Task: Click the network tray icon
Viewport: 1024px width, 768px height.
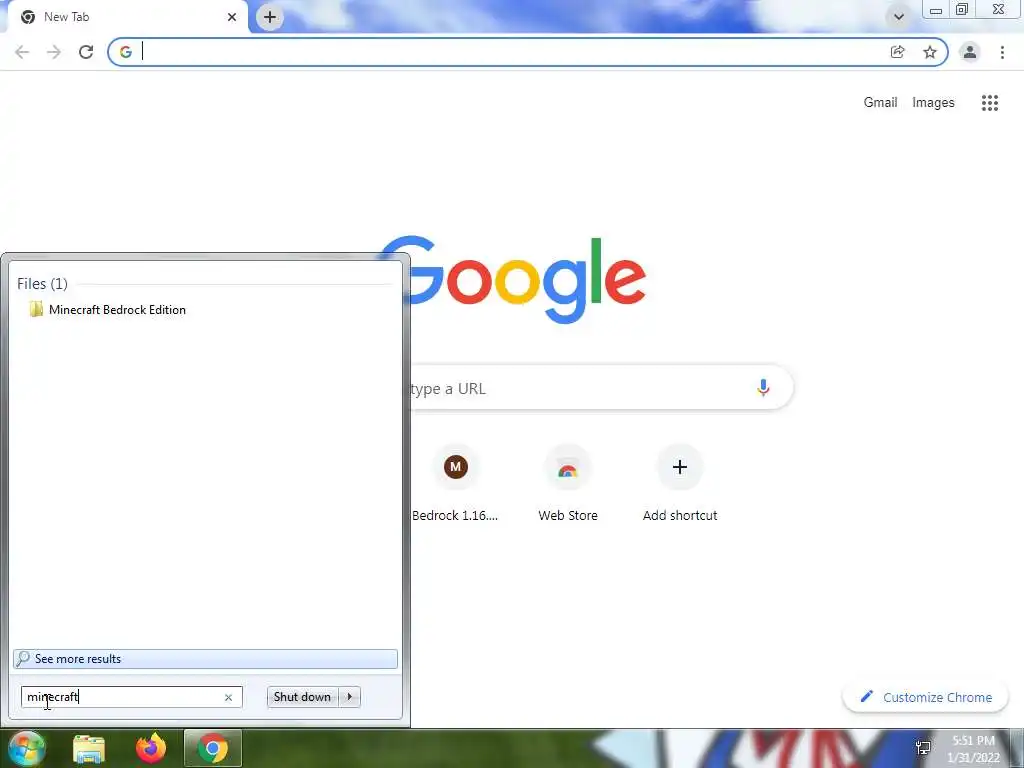Action: pos(923,748)
